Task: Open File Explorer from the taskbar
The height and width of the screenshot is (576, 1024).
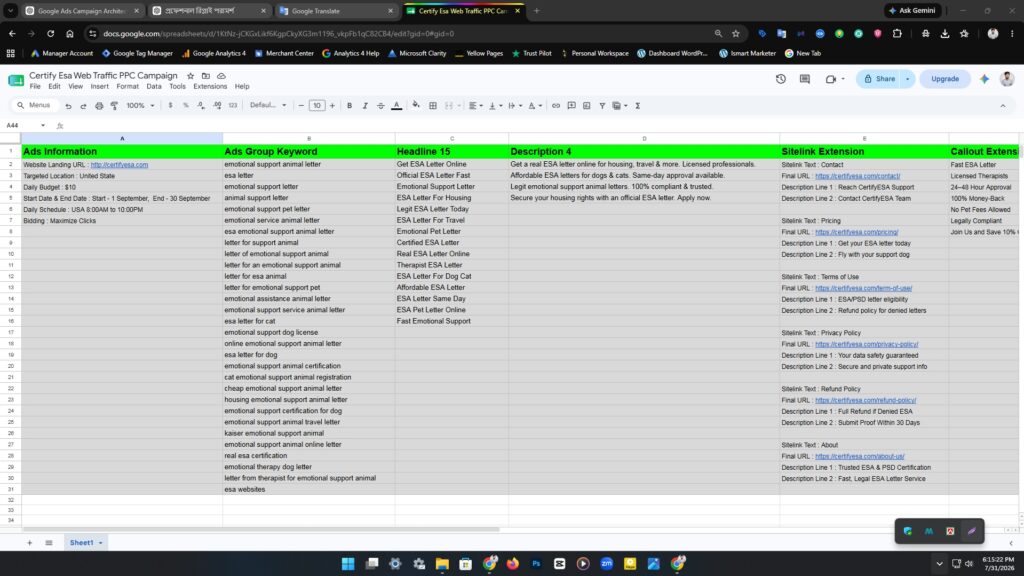Action: tap(442, 564)
